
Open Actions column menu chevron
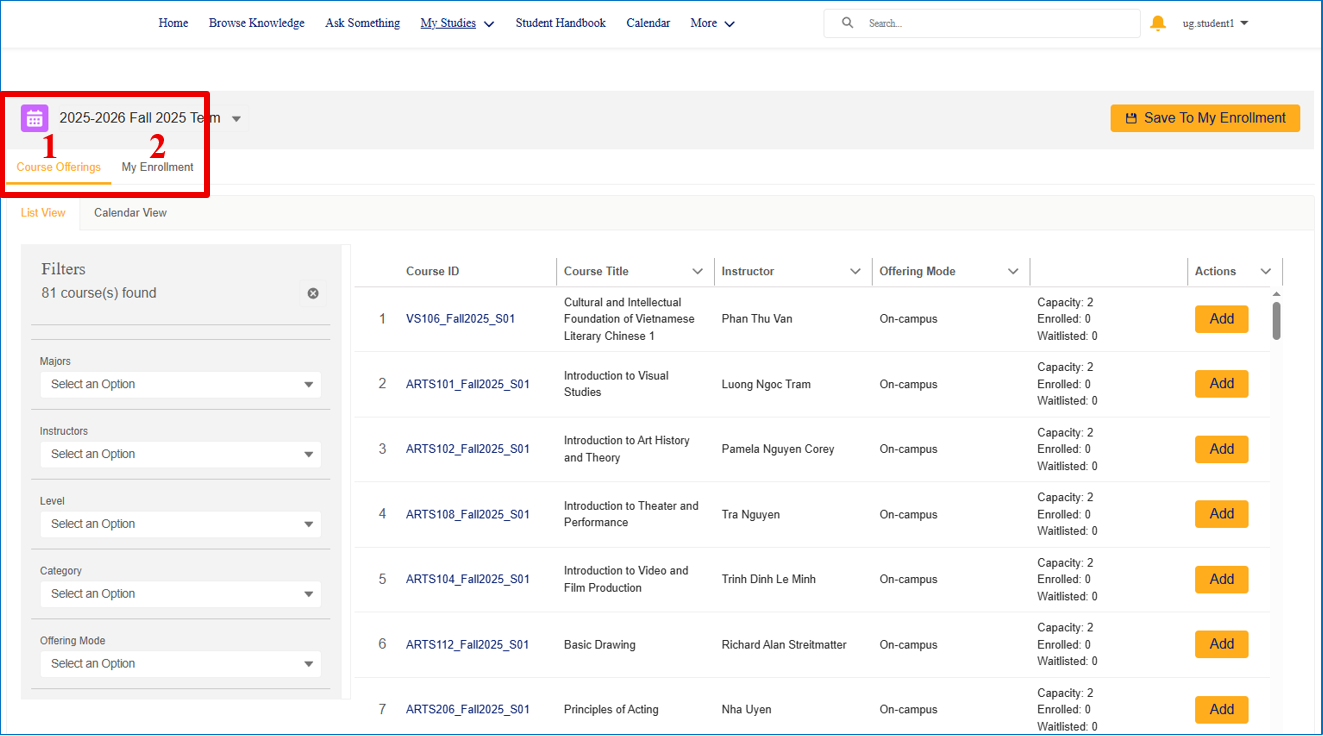[x=1266, y=272]
